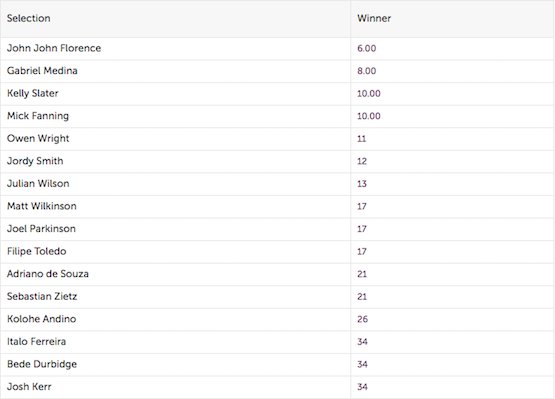Click the 17 odds for Joel Parkinson
The width and height of the screenshot is (555, 399).
tap(362, 229)
